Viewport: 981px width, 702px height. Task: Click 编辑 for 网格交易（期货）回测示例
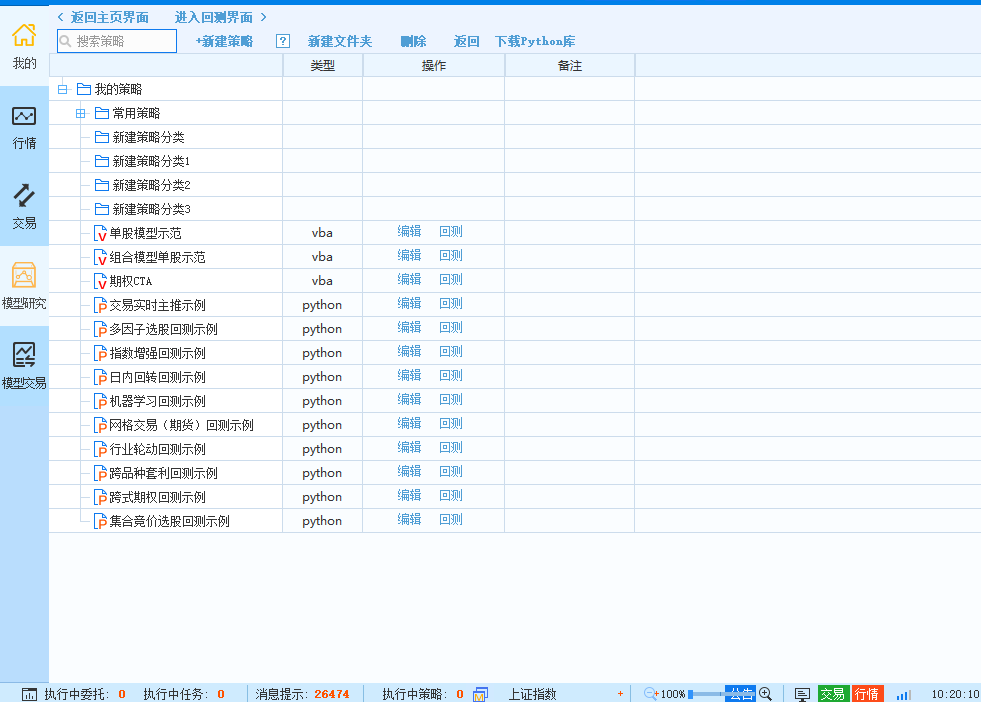tap(409, 424)
